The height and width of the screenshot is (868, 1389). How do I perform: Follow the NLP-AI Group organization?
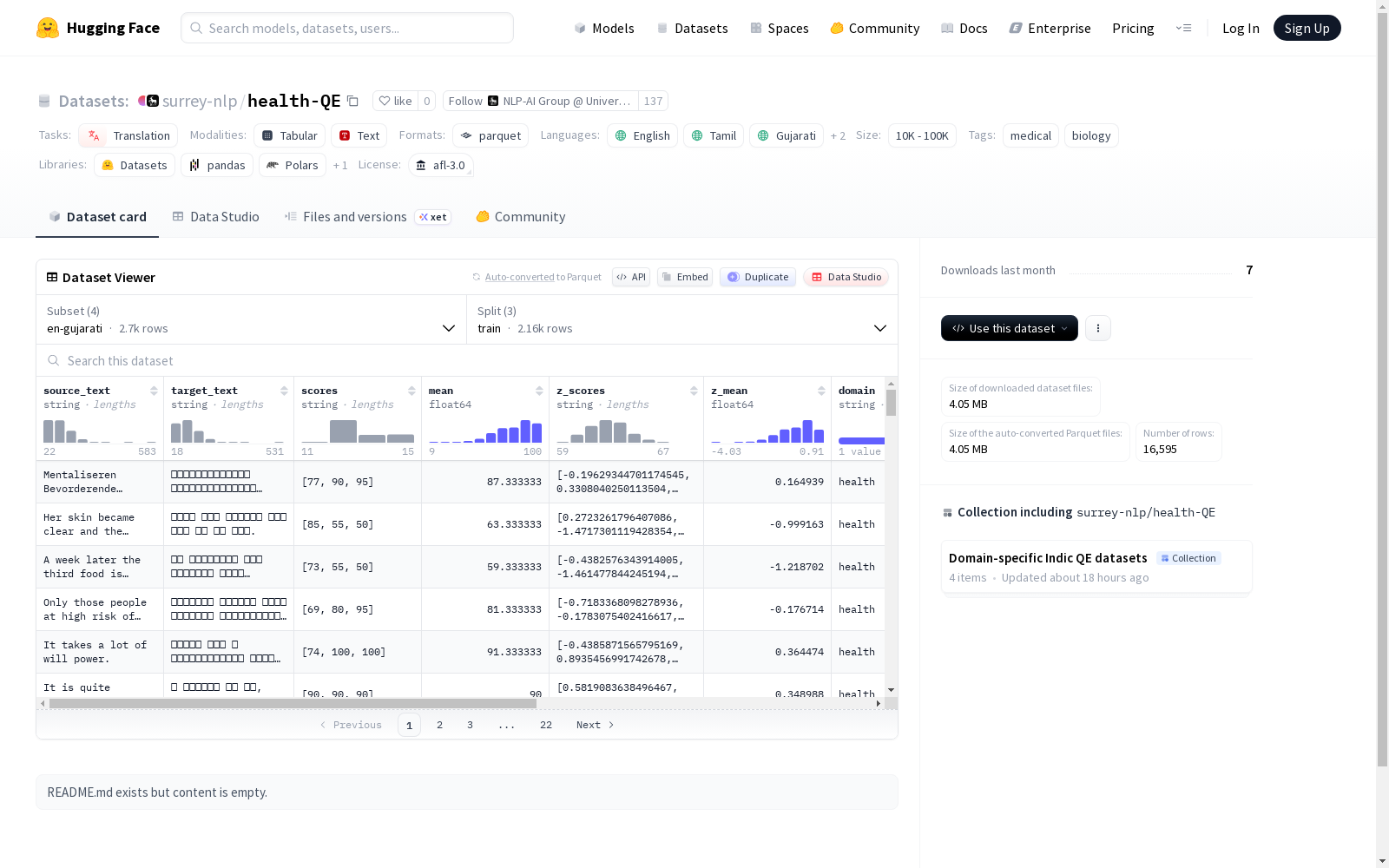click(x=540, y=101)
